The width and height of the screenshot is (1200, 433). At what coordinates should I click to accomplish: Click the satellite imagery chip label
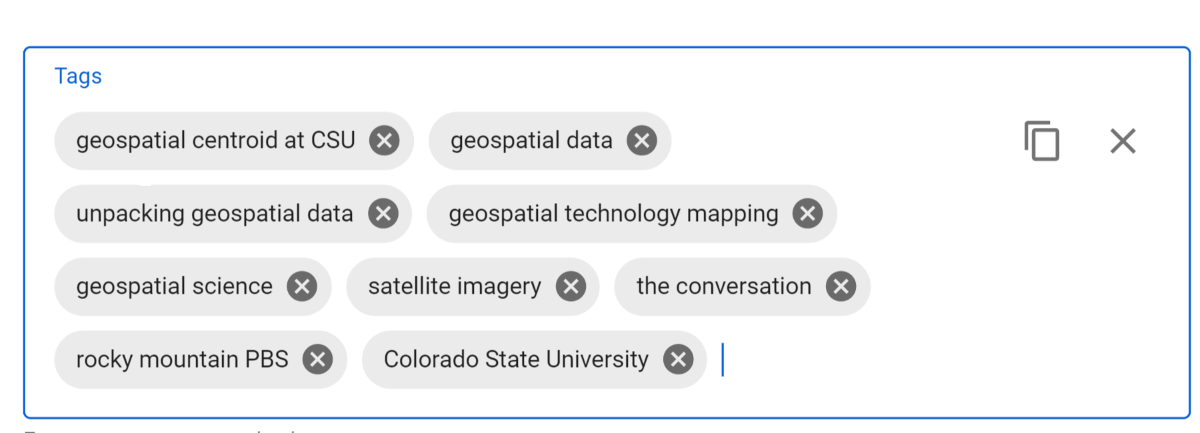coord(454,287)
